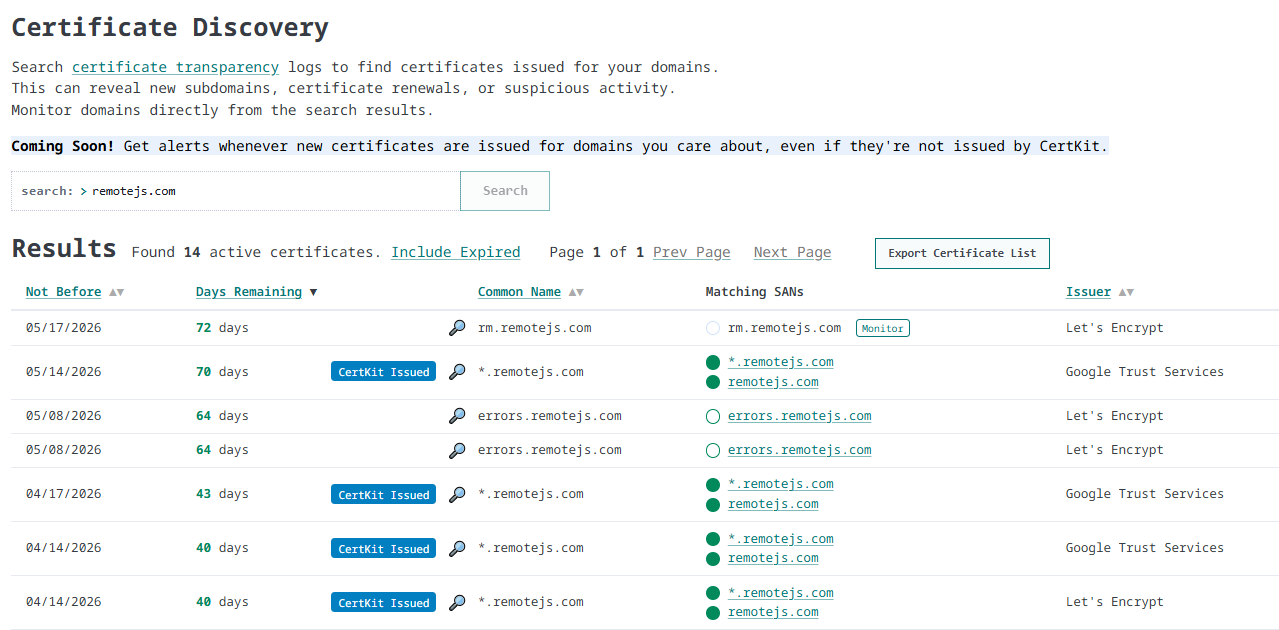
Task: Click the empty status circle beside rm.remotejs.com SAN
Action: pyautogui.click(x=713, y=328)
